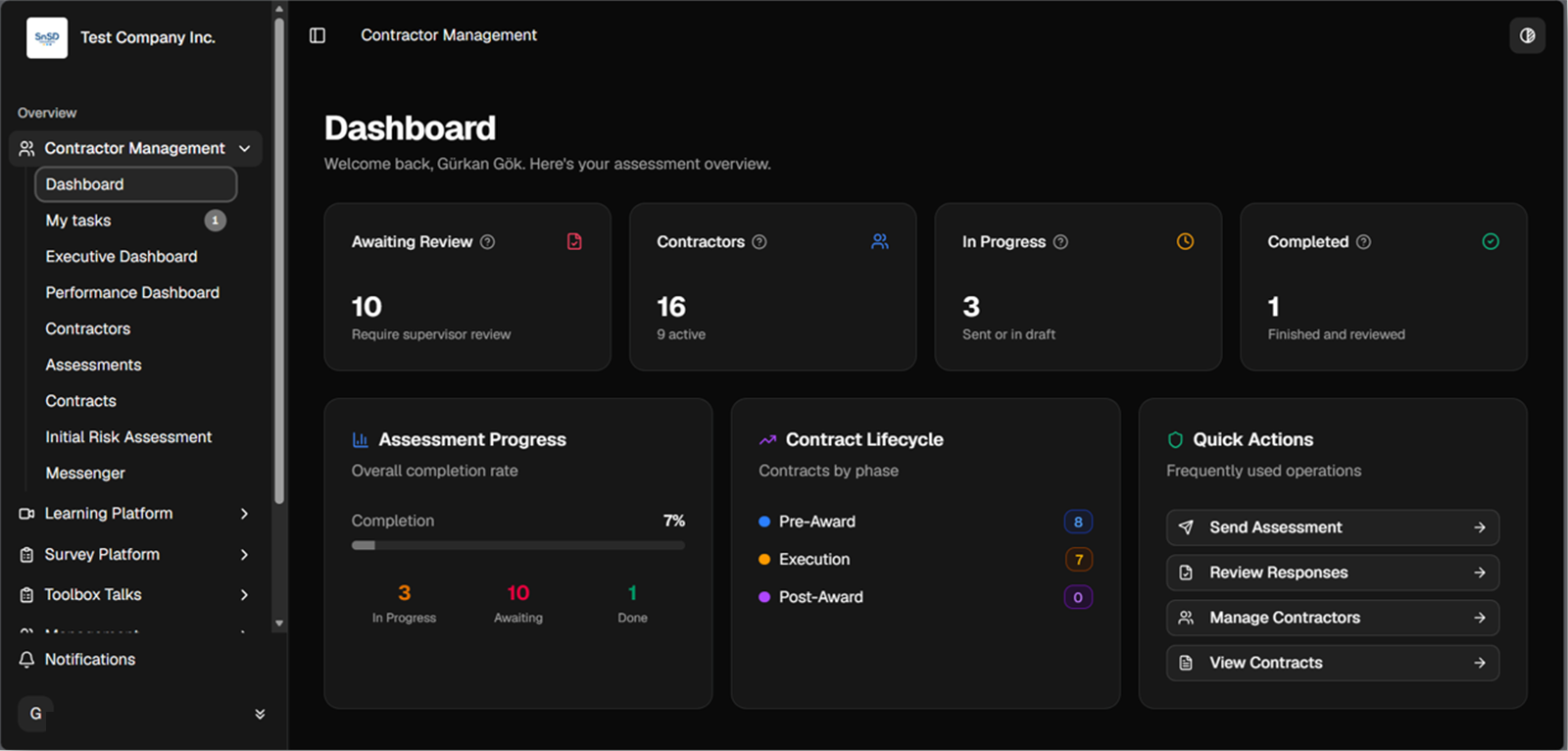Click the purple Post-Award dot
The width and height of the screenshot is (1568, 751).
pyautogui.click(x=764, y=597)
